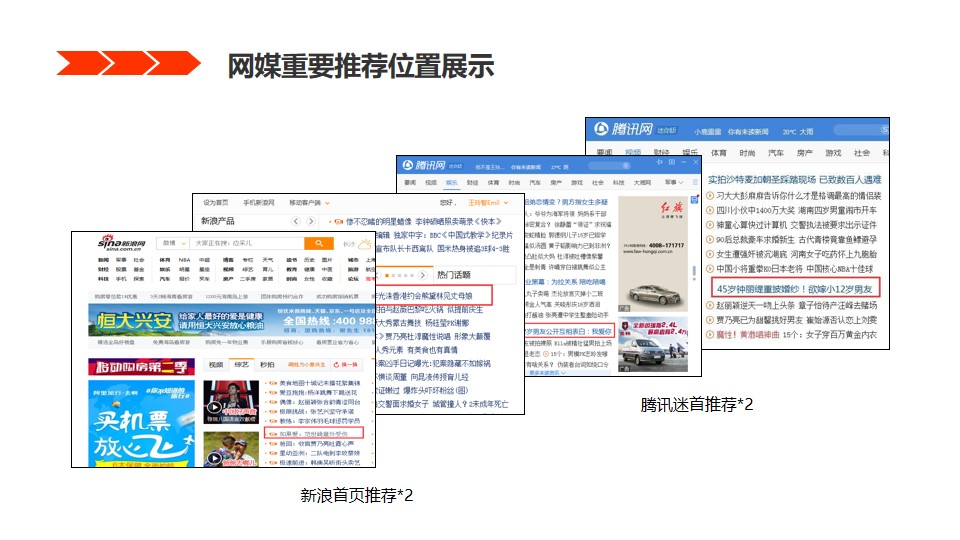Click previous arrow next to 新浪产品
Screen dimensions: 960x540
(296, 221)
